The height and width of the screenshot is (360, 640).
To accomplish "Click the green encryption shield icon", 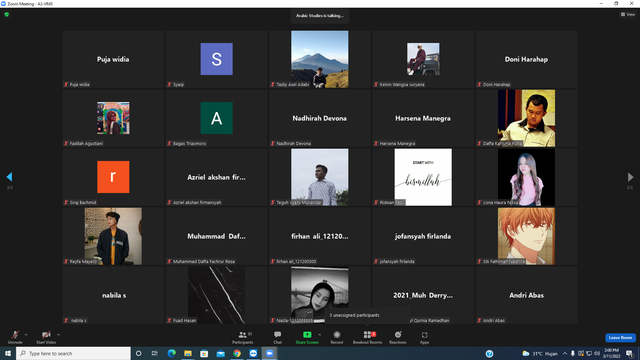I will (7, 14).
